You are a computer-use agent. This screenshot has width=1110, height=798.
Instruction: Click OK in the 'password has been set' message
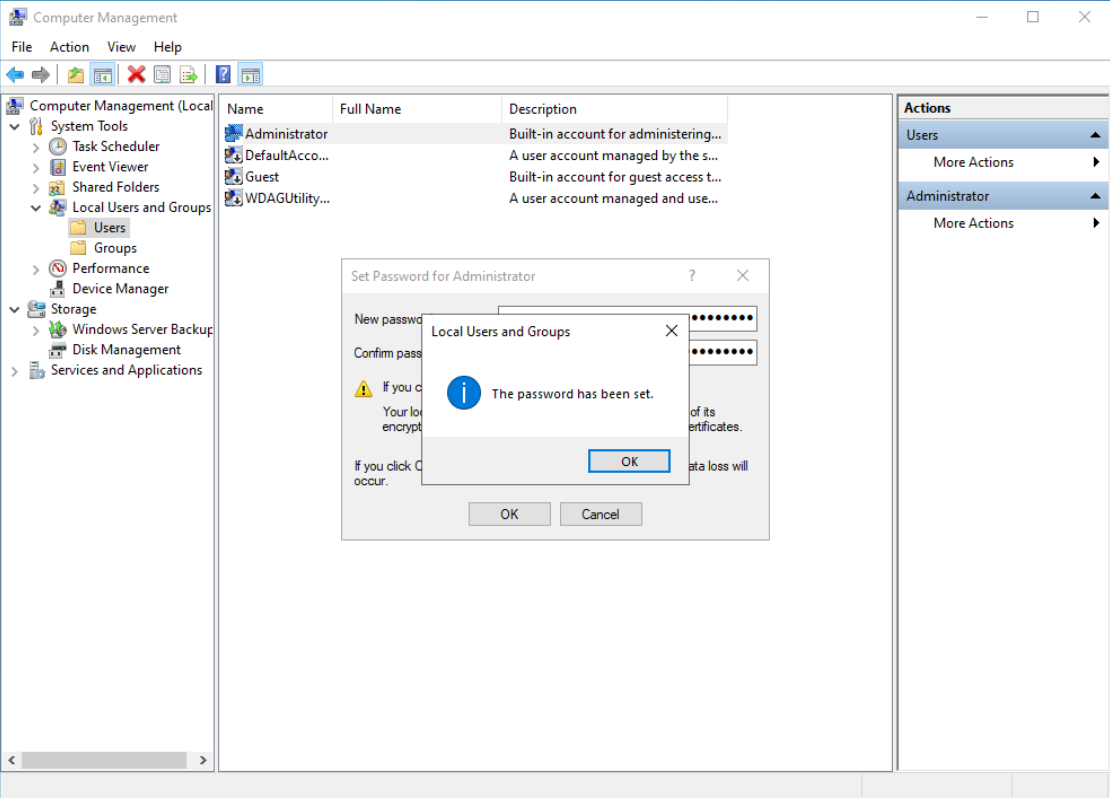pyautogui.click(x=629, y=462)
